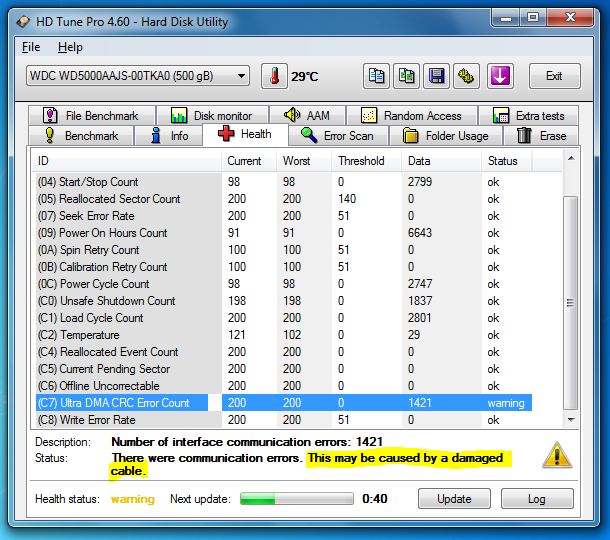Click the Status column header
The height and width of the screenshot is (540, 610).
507,161
